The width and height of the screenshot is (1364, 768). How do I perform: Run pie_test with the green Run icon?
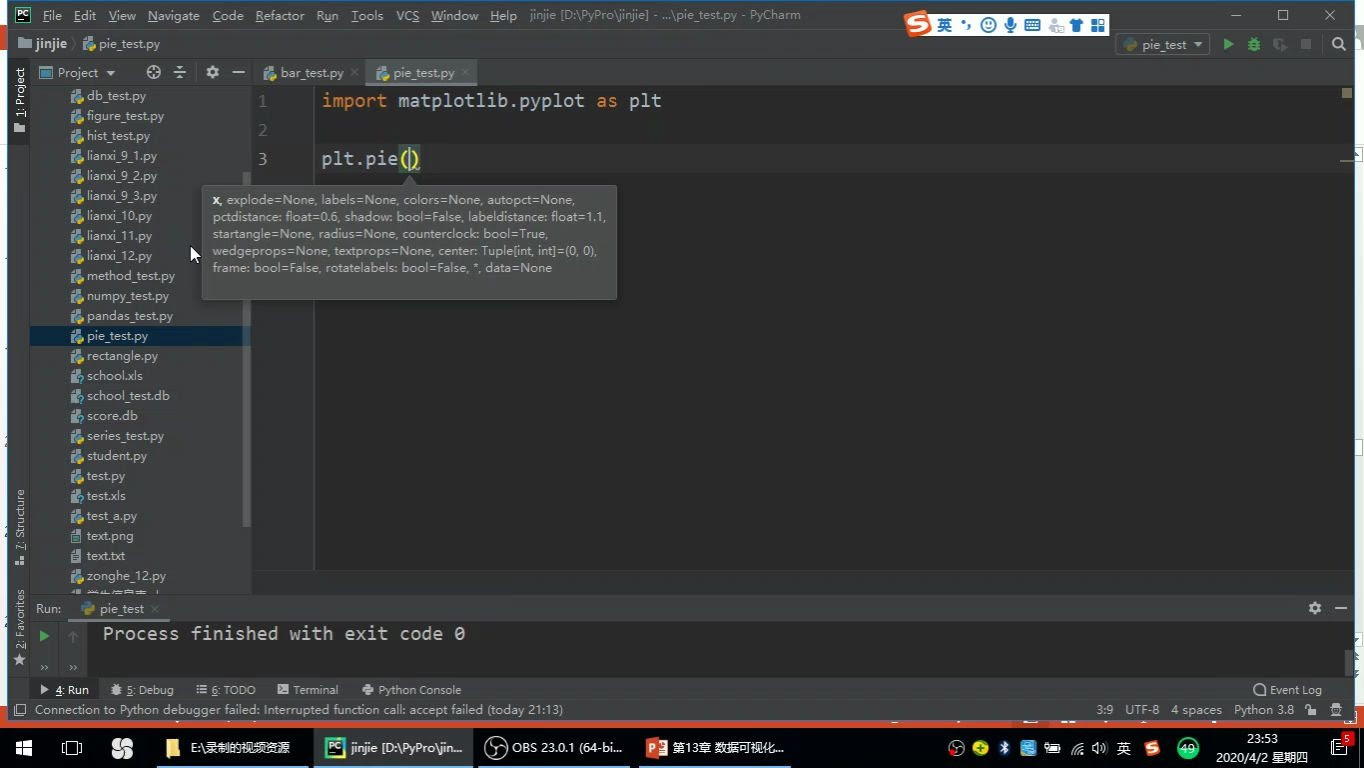coord(1228,44)
